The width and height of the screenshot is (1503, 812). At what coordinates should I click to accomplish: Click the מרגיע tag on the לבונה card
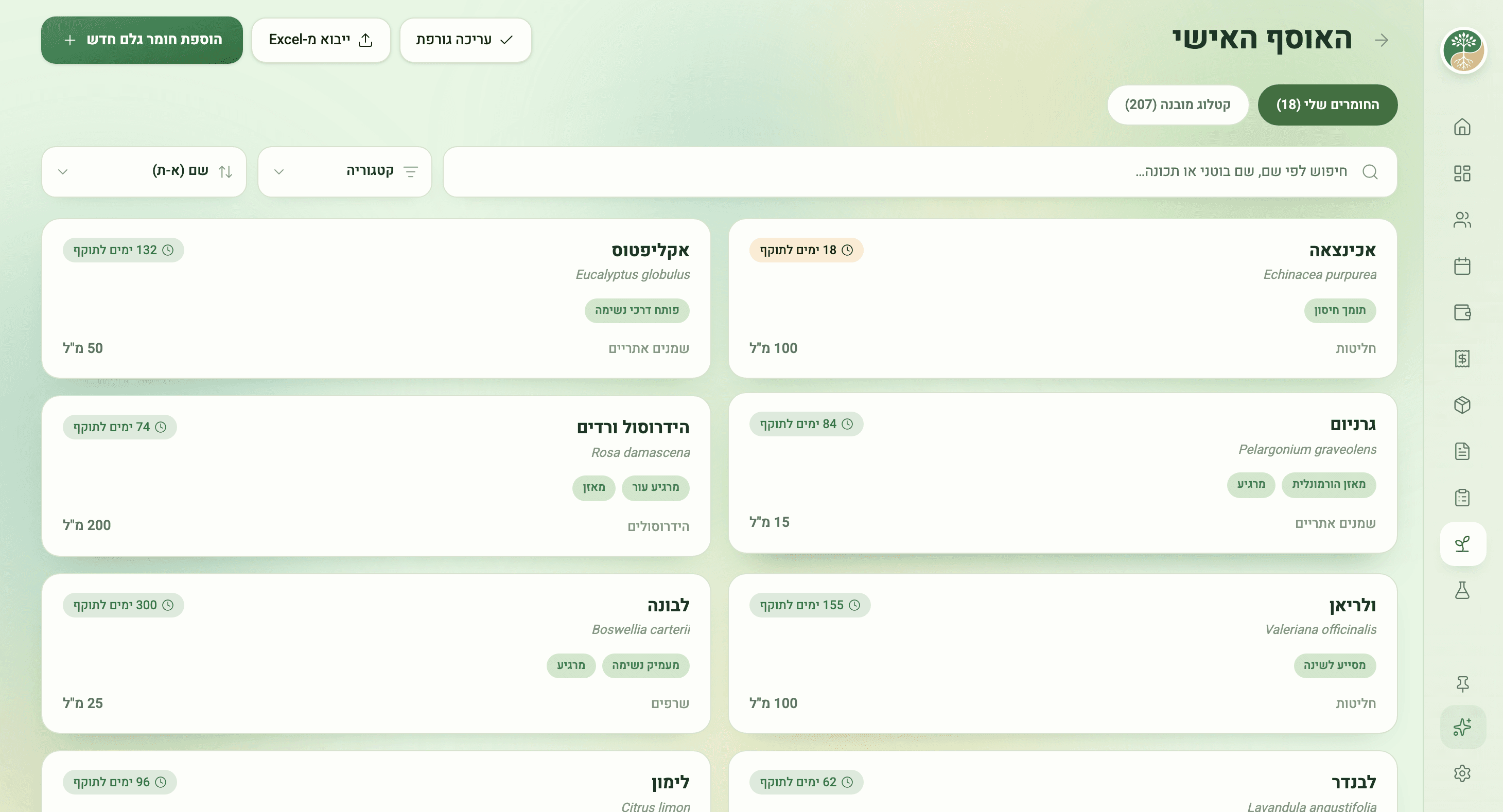571,665
